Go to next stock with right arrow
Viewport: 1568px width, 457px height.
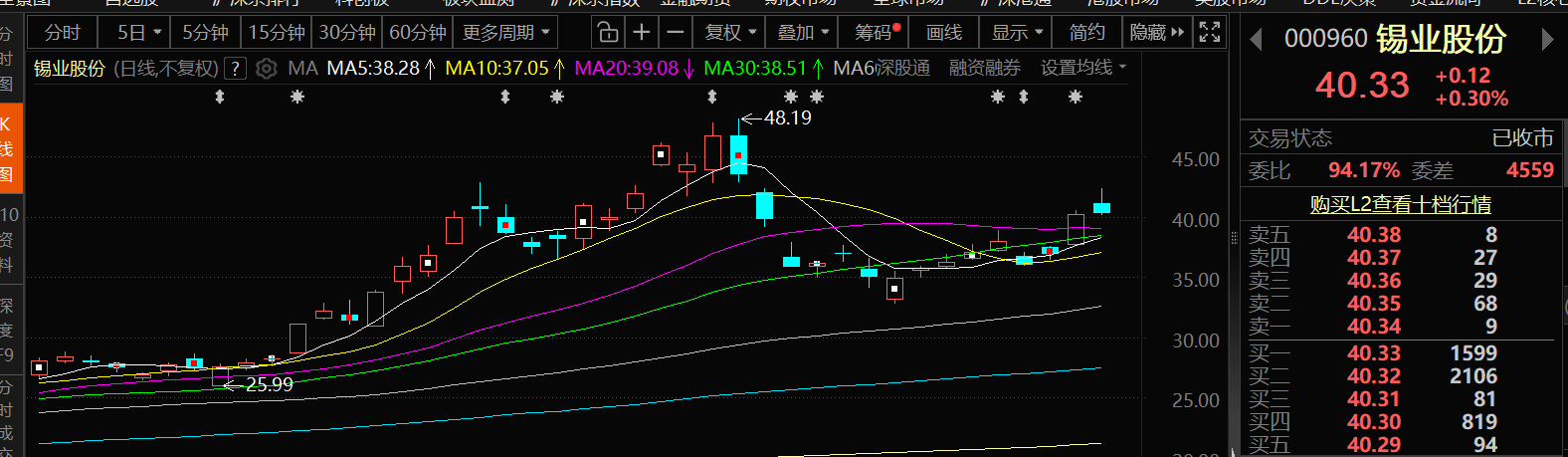click(x=1547, y=40)
